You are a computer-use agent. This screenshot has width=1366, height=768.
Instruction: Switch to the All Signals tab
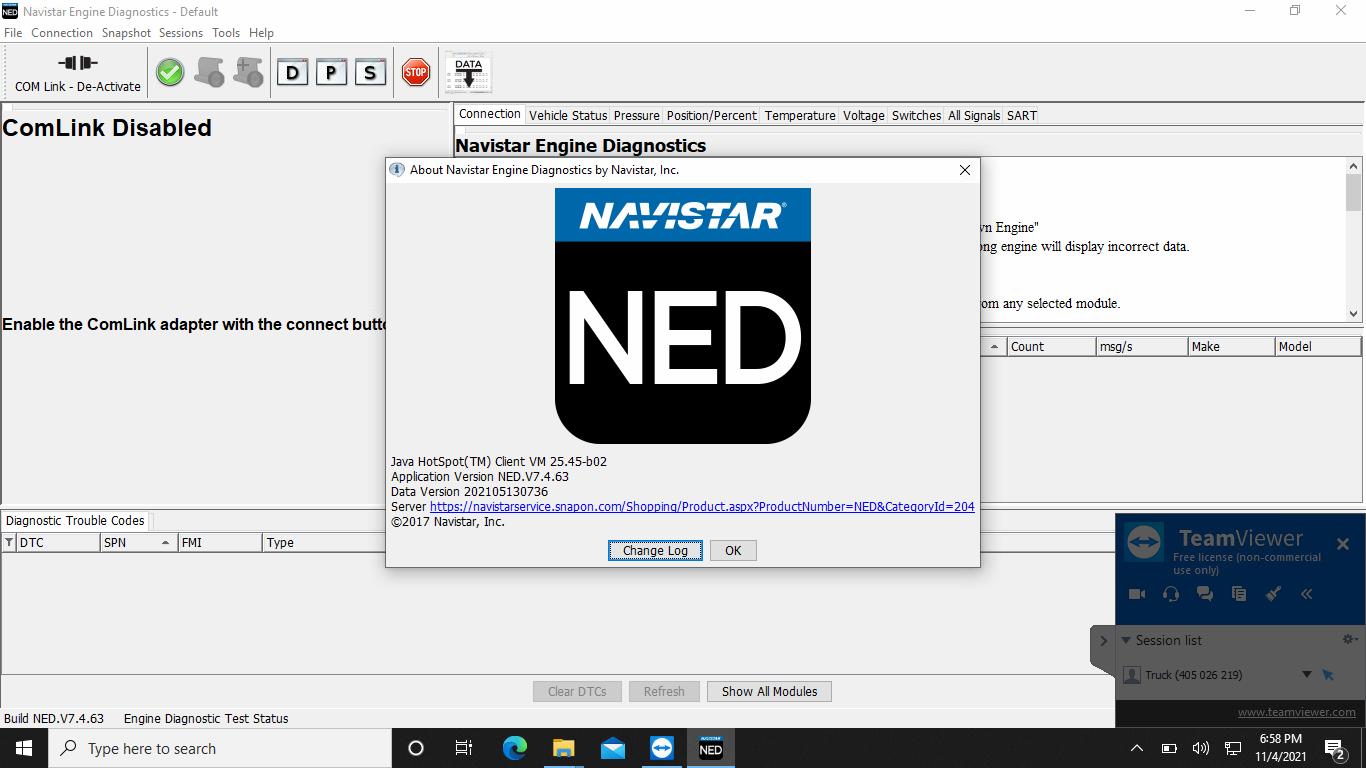[974, 115]
